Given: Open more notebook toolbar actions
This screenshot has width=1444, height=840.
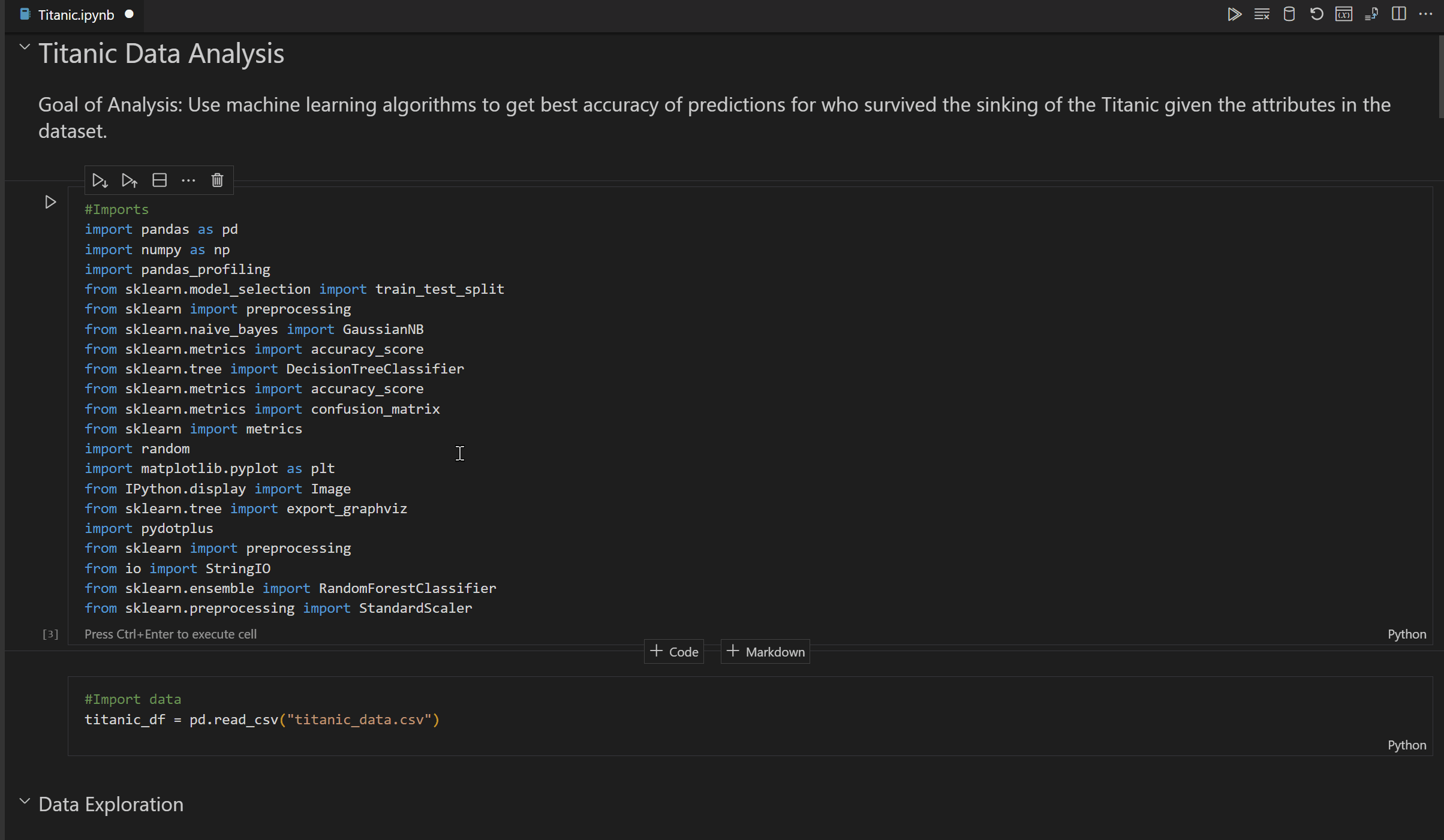Looking at the screenshot, I should tap(1427, 14).
